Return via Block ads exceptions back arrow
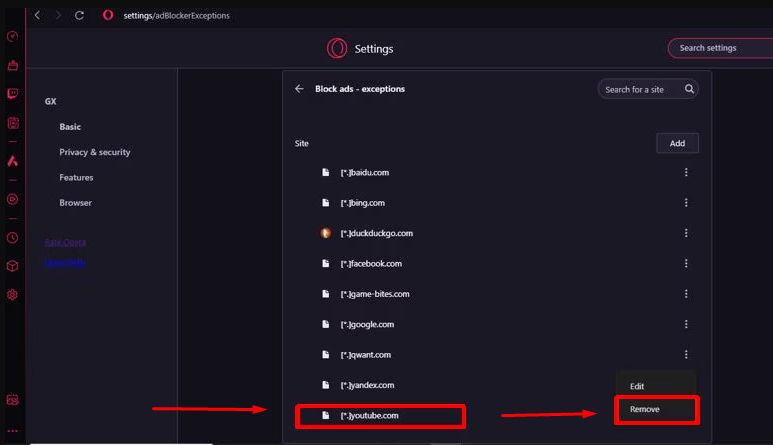This screenshot has height=445, width=773. click(299, 89)
